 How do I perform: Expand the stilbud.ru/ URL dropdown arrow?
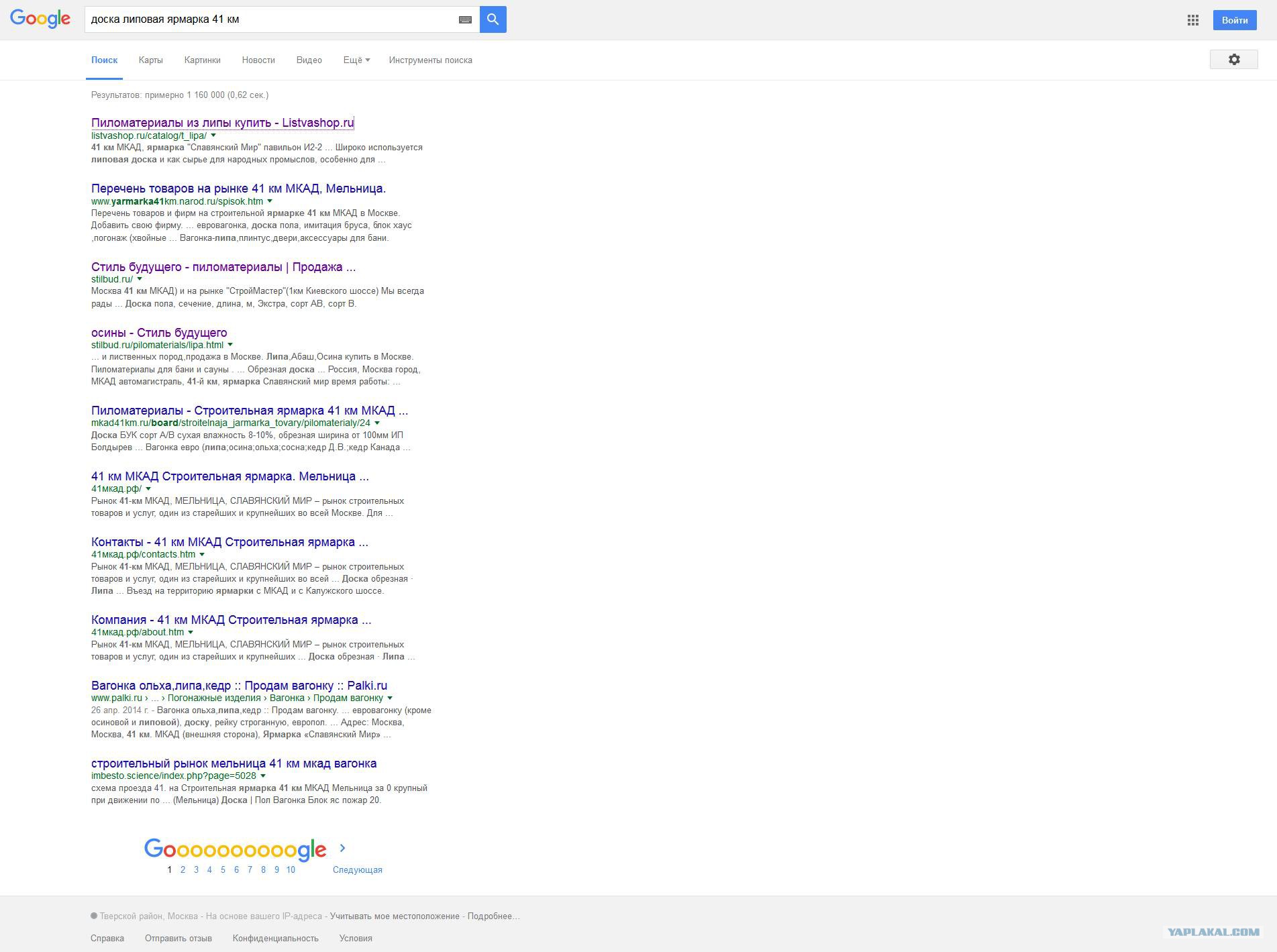(x=140, y=279)
